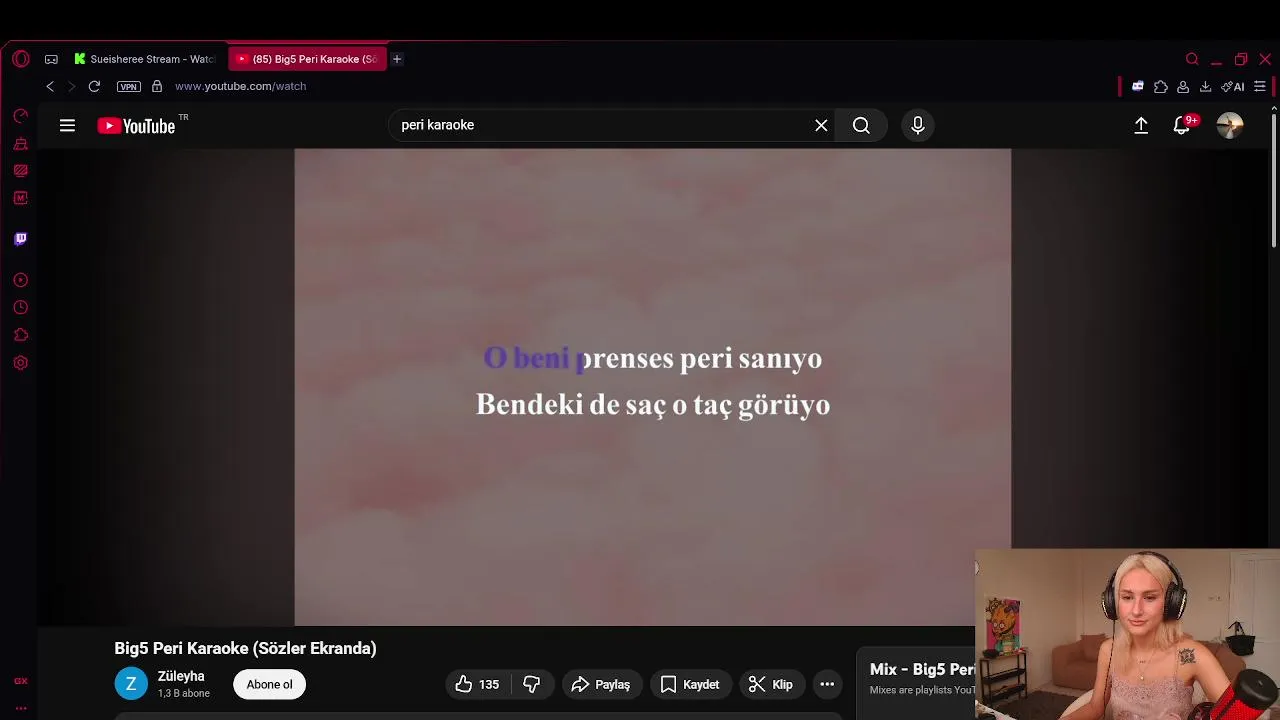1280x720 pixels.
Task: Open the extensions puzzle icon
Action: [1161, 86]
